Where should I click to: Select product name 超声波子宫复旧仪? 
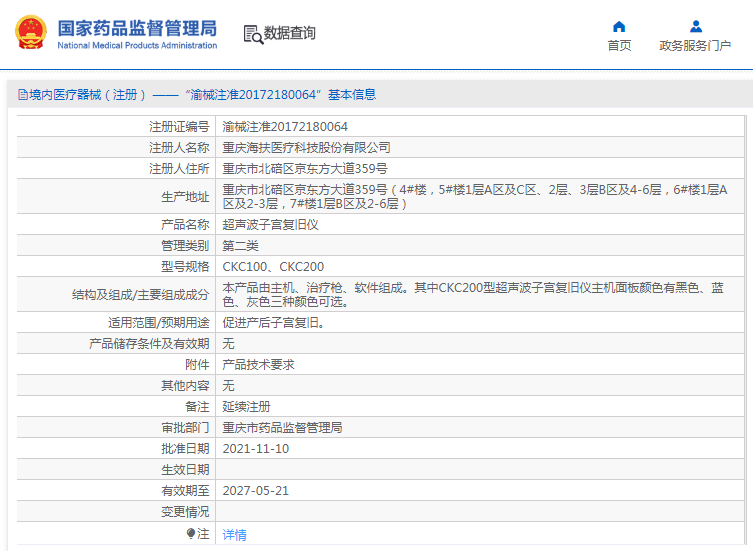point(270,225)
